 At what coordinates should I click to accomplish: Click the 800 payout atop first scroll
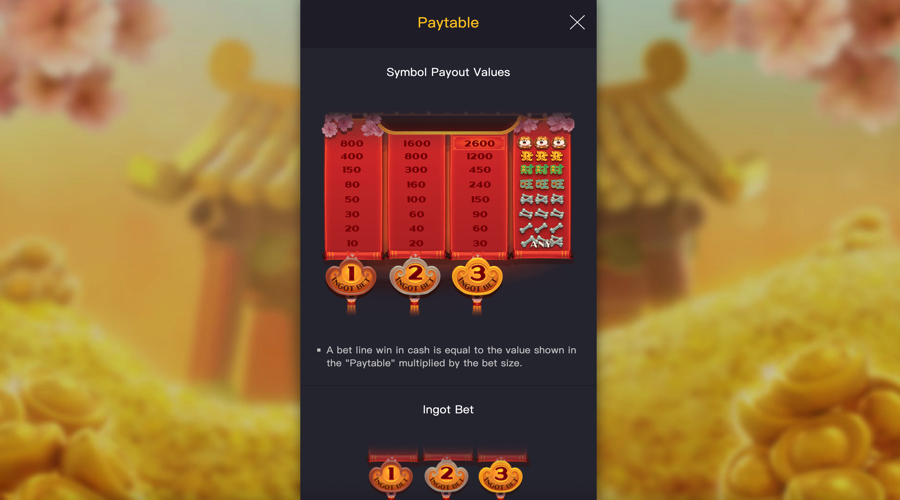pyautogui.click(x=352, y=143)
